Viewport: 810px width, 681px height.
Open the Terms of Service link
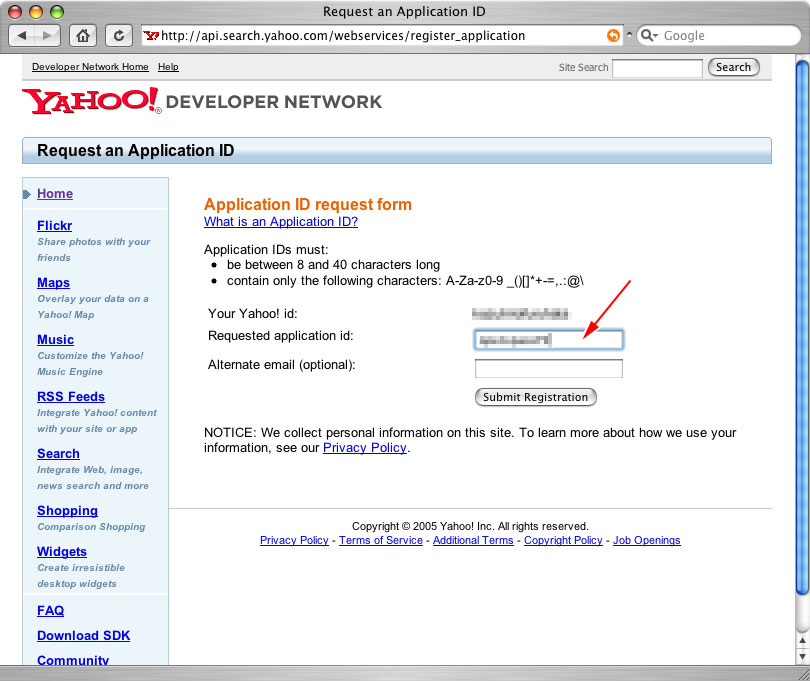click(x=381, y=540)
